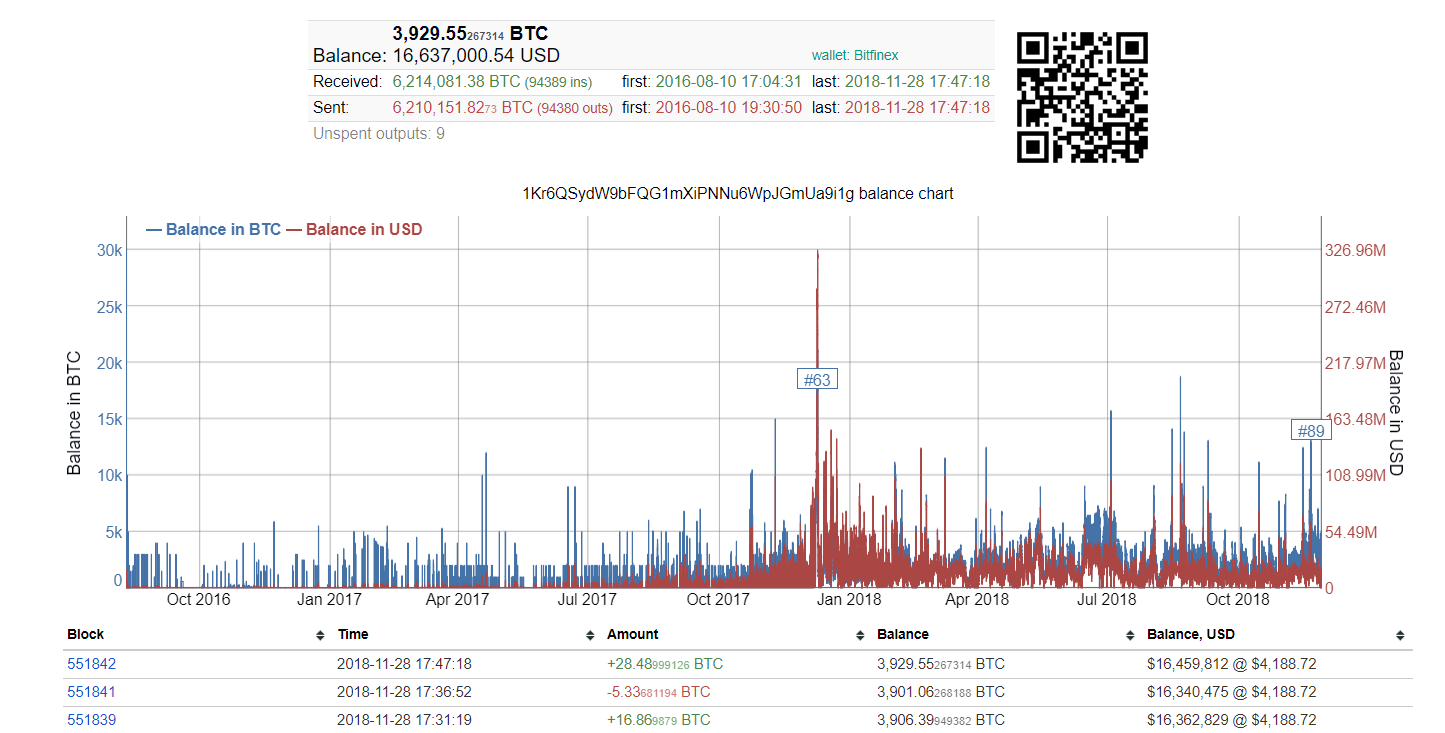Viewport: 1445px width, 733px height.
Task: Click the sort arrows in the Block column
Action: (x=320, y=635)
